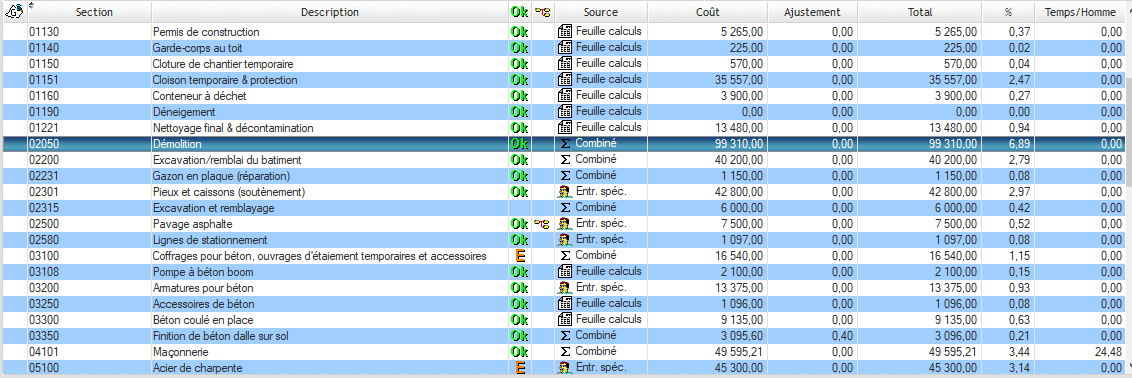Click the small sort arrows beside Section header

pyautogui.click(x=31, y=6)
